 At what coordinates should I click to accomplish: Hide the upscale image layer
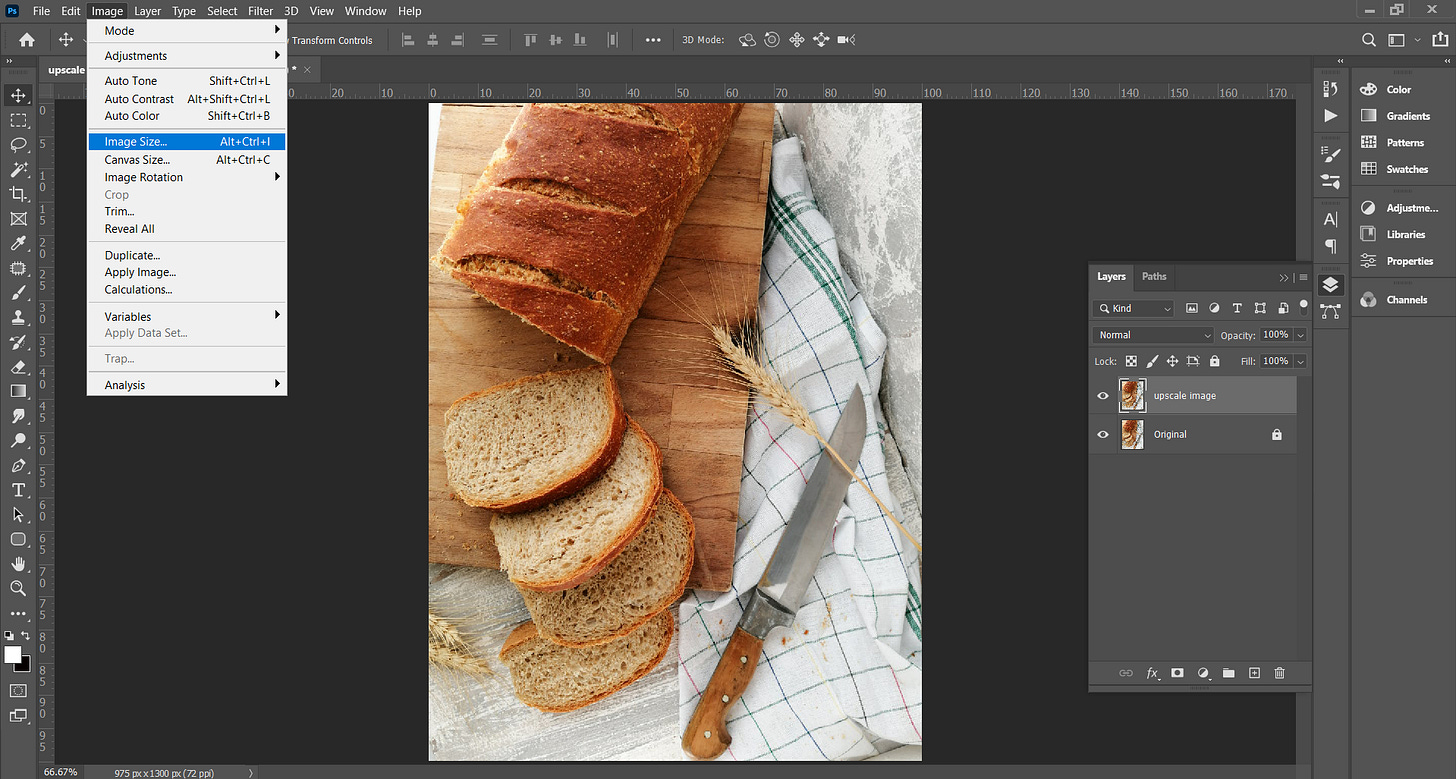point(1103,396)
